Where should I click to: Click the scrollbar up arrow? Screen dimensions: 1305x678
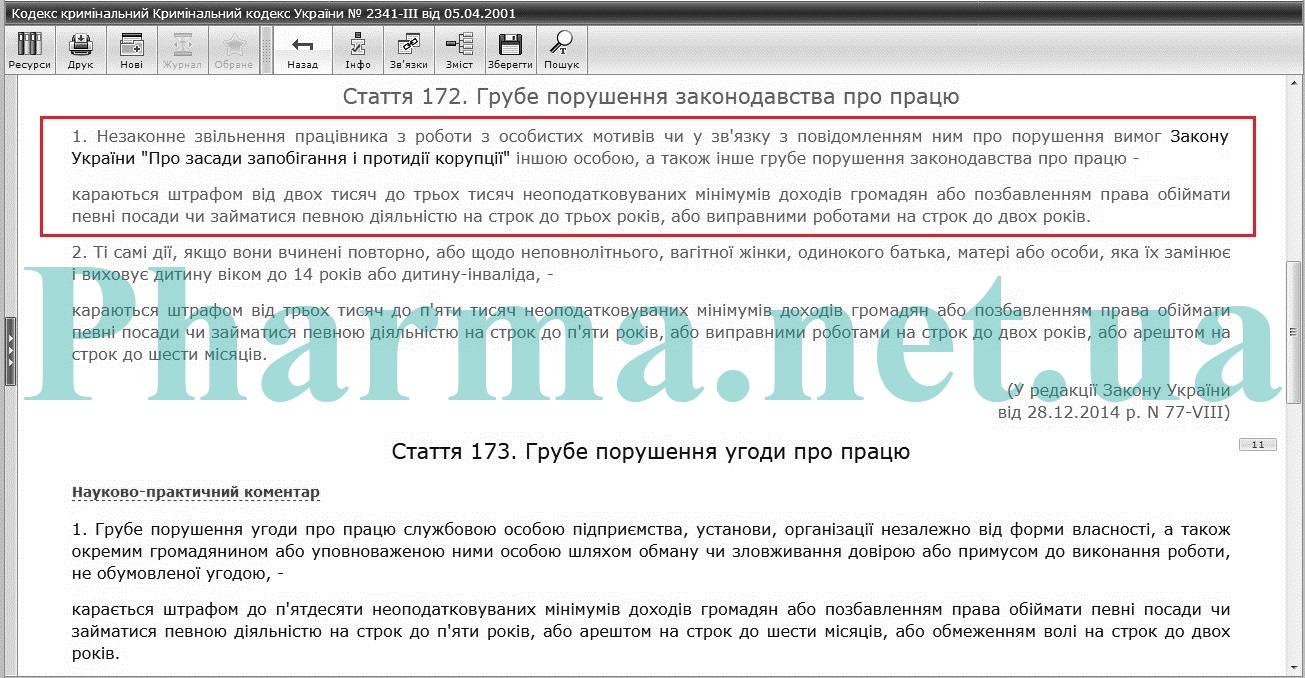pyautogui.click(x=1295, y=85)
